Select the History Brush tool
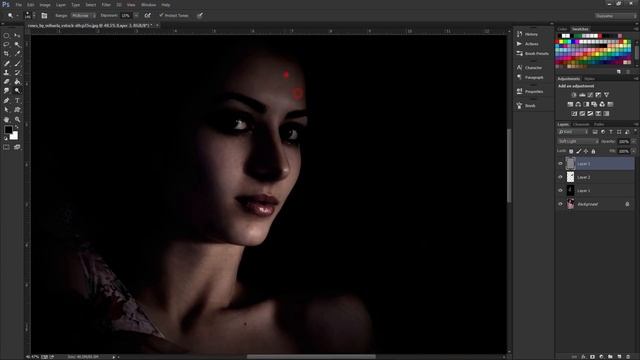 [x=17, y=72]
